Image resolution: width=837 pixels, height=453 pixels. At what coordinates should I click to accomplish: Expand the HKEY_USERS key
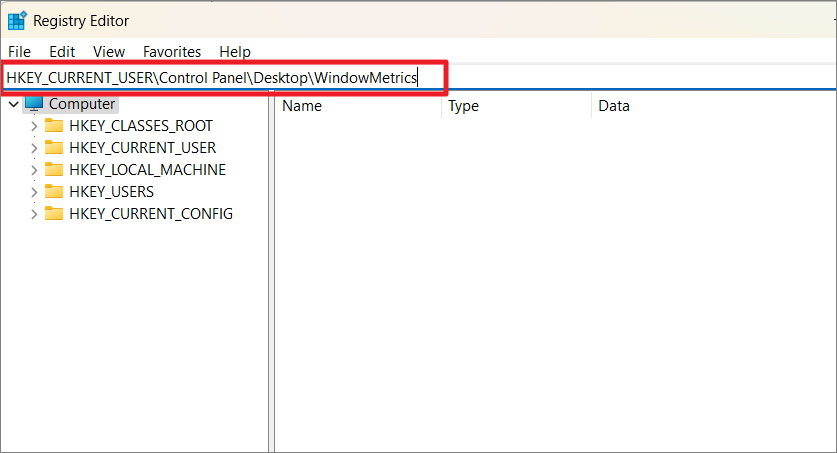(34, 192)
